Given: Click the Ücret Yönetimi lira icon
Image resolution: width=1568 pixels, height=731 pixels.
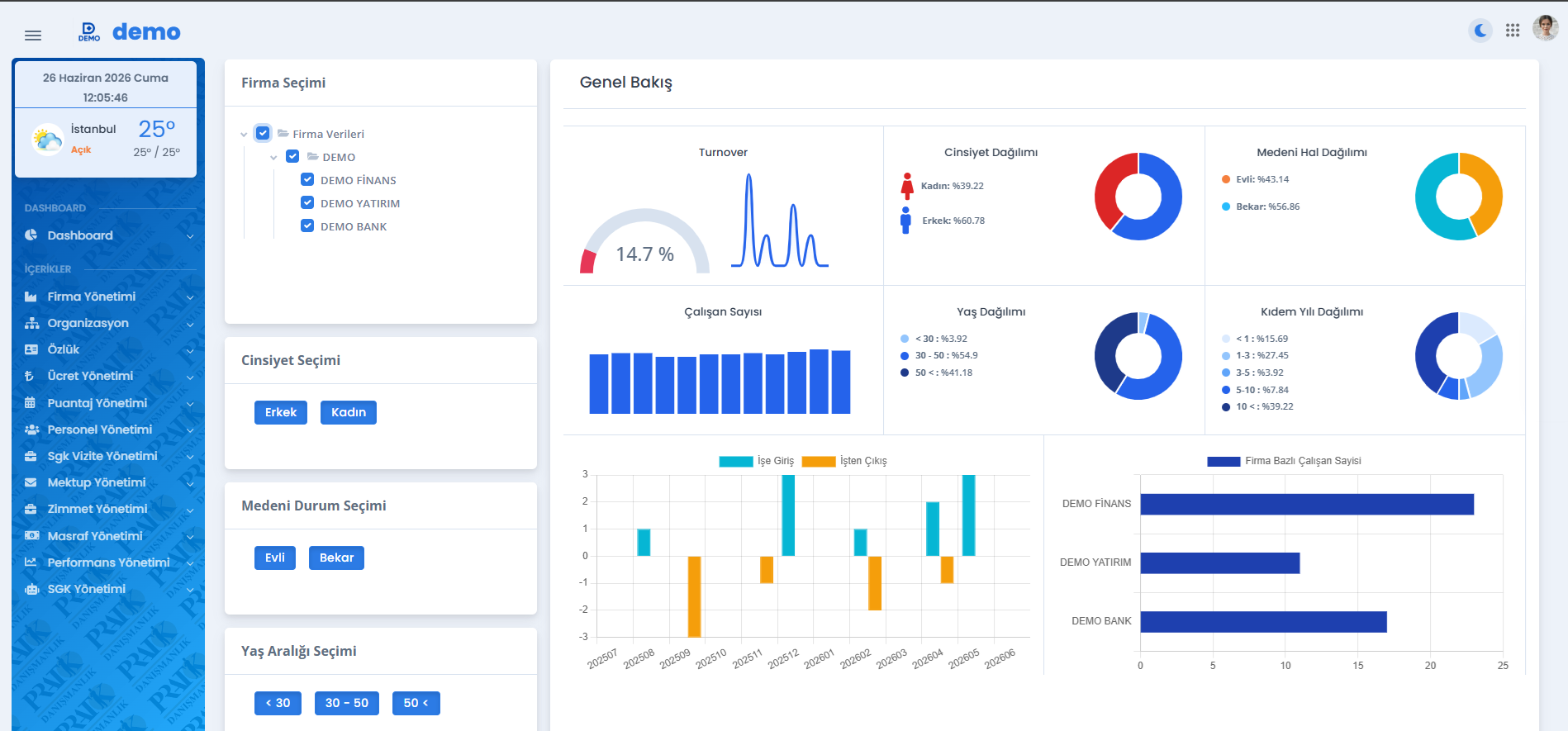Looking at the screenshot, I should point(30,376).
